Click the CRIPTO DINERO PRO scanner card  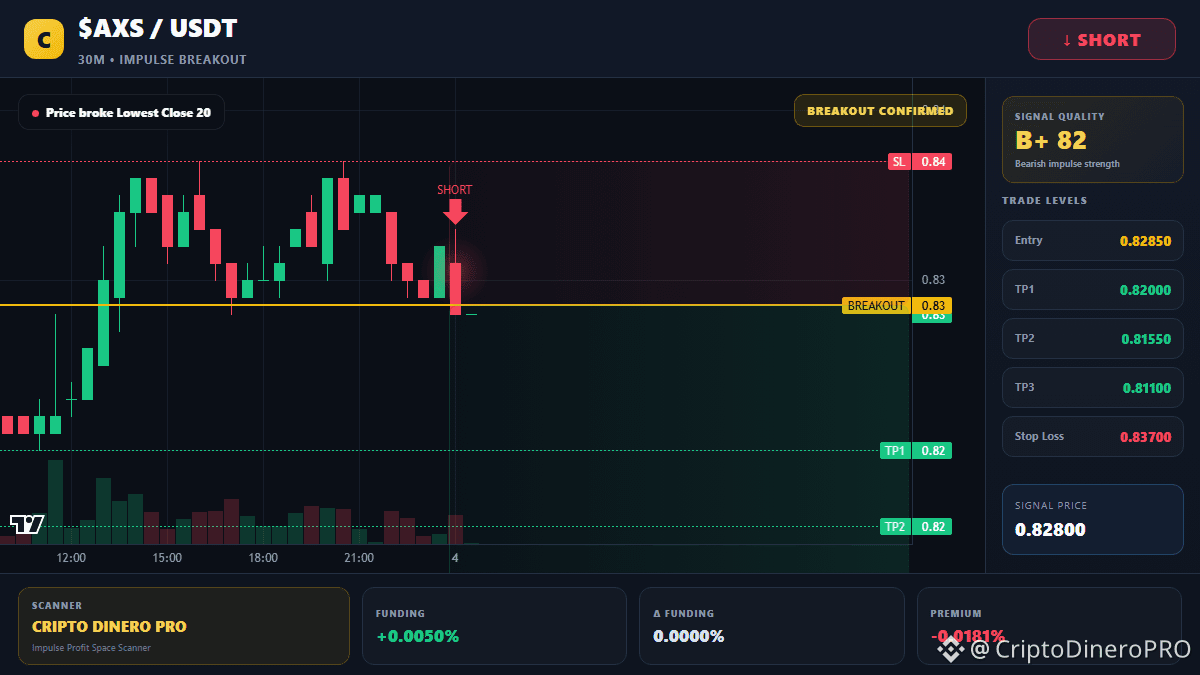(x=184, y=626)
